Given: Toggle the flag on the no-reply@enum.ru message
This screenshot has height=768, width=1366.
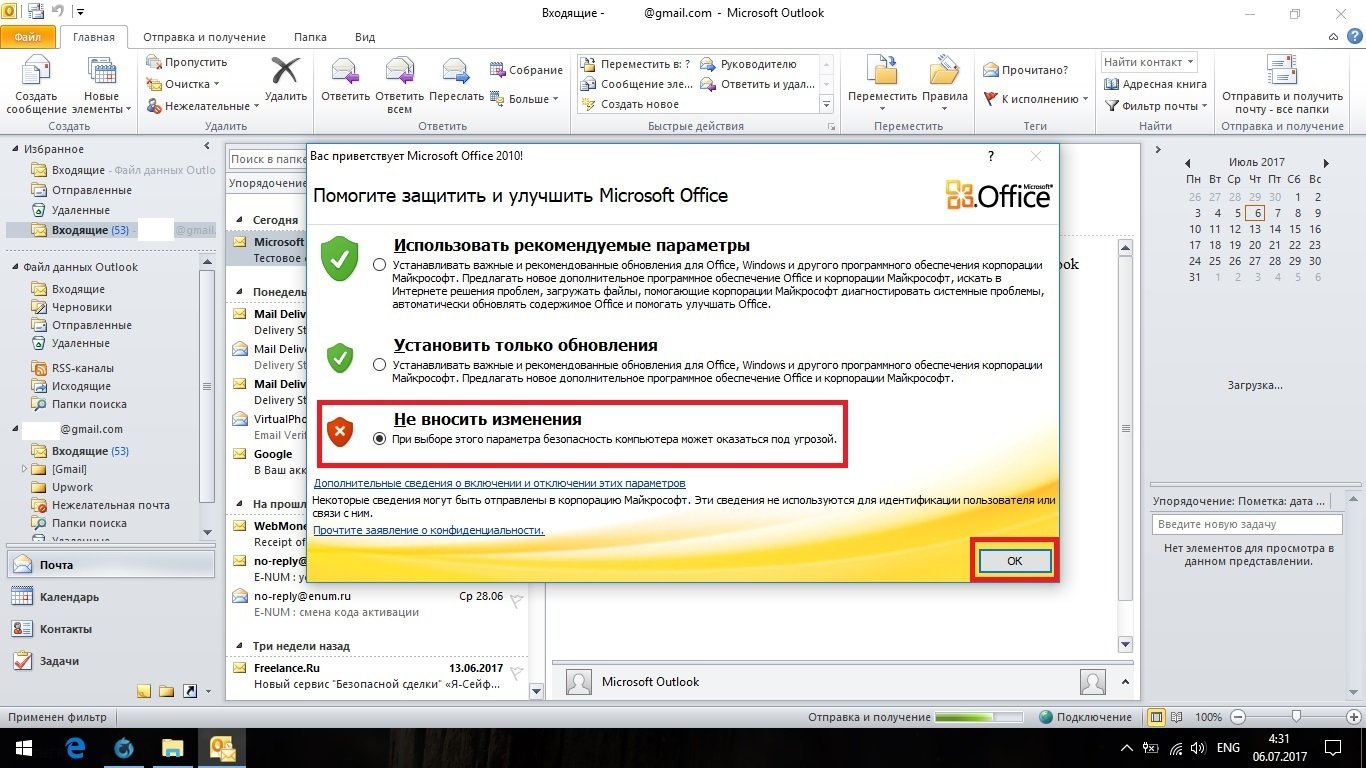Looking at the screenshot, I should (517, 601).
